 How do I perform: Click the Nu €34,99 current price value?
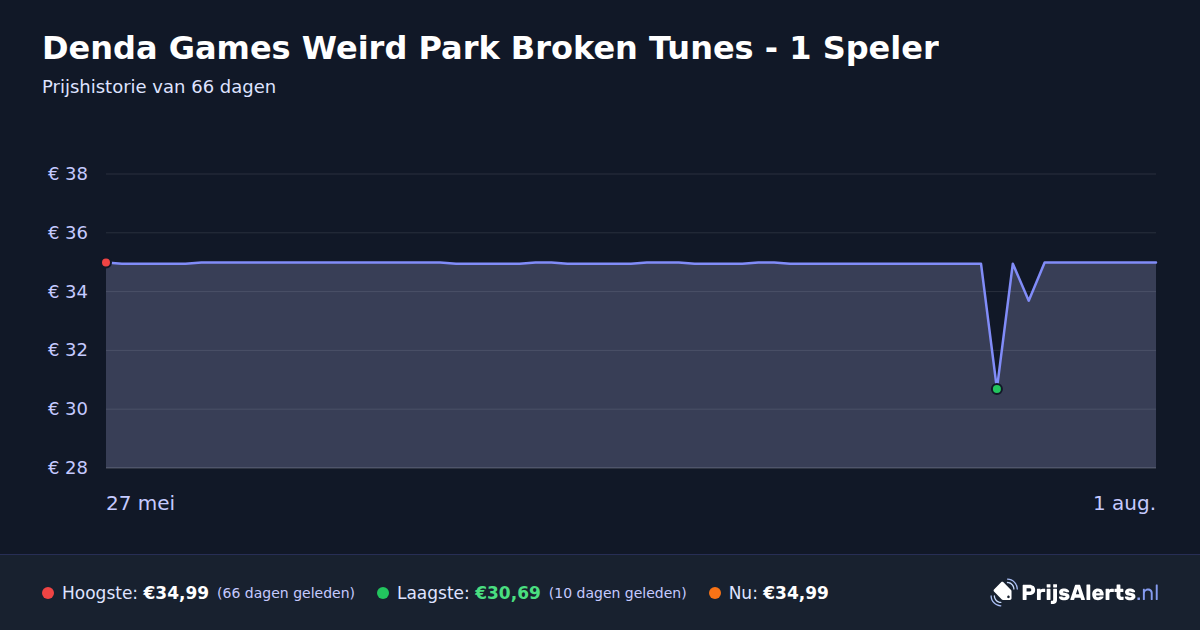pyautogui.click(x=796, y=593)
